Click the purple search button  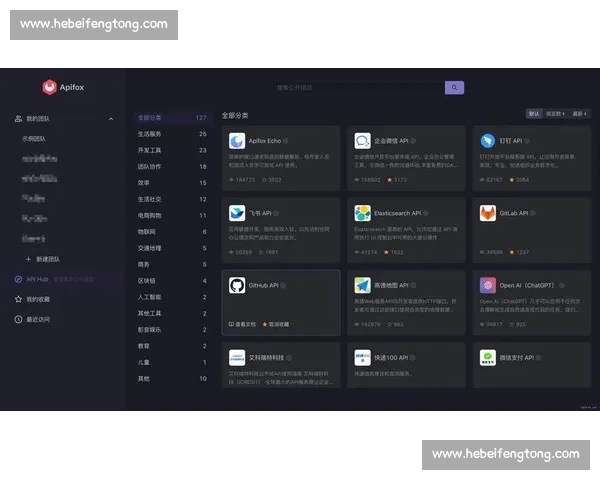coord(454,88)
